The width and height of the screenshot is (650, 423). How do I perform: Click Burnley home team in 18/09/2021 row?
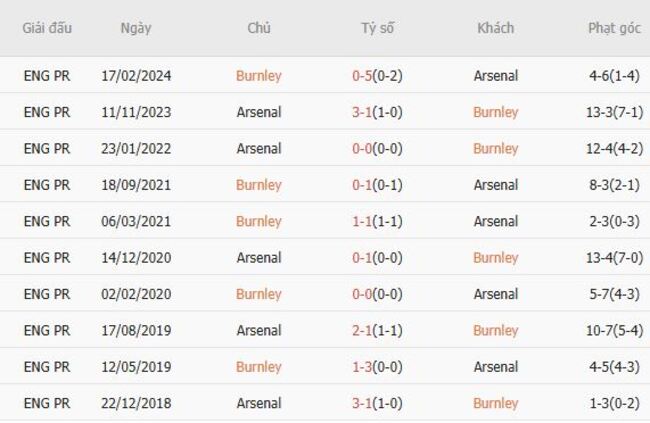(259, 185)
